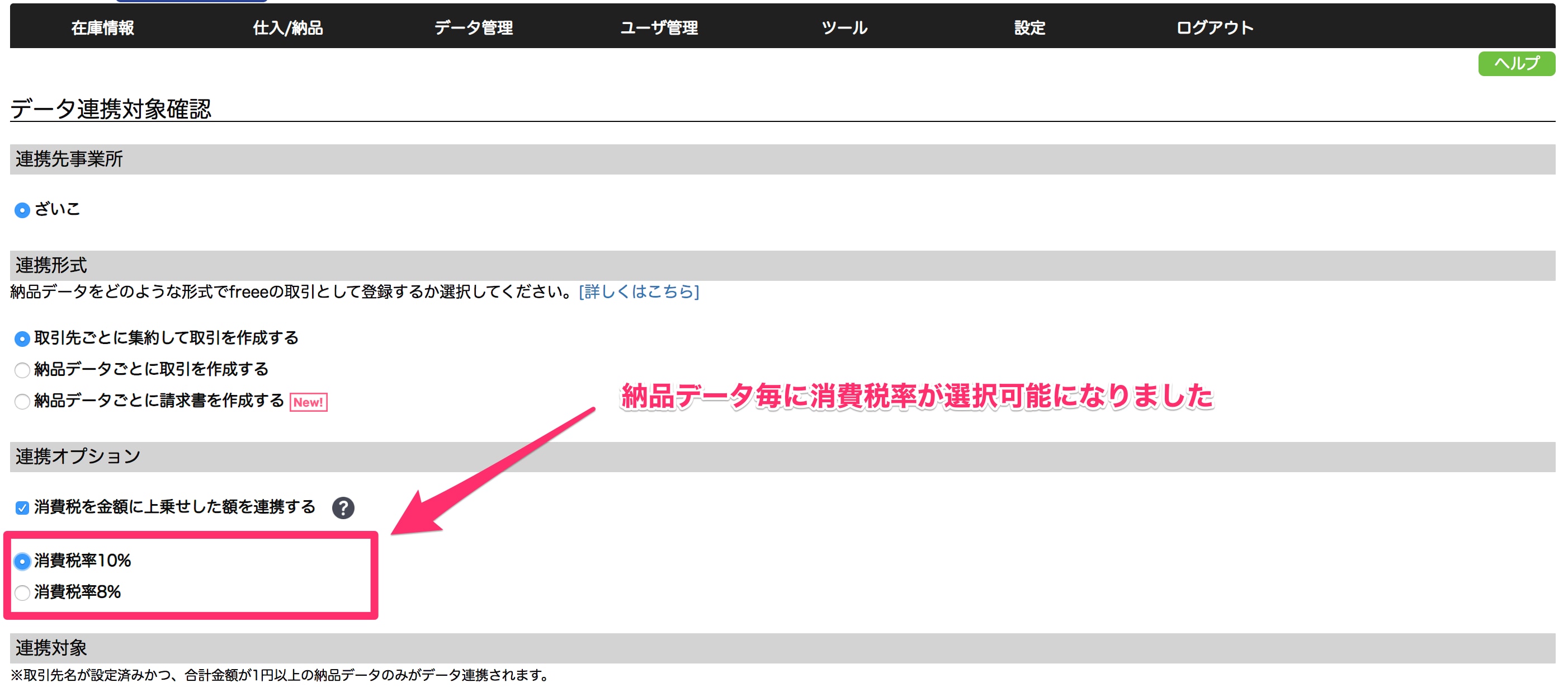Toggle 消費税を金額に上乗せした額を連携する checkbox
The height and width of the screenshot is (687, 1568).
22,508
